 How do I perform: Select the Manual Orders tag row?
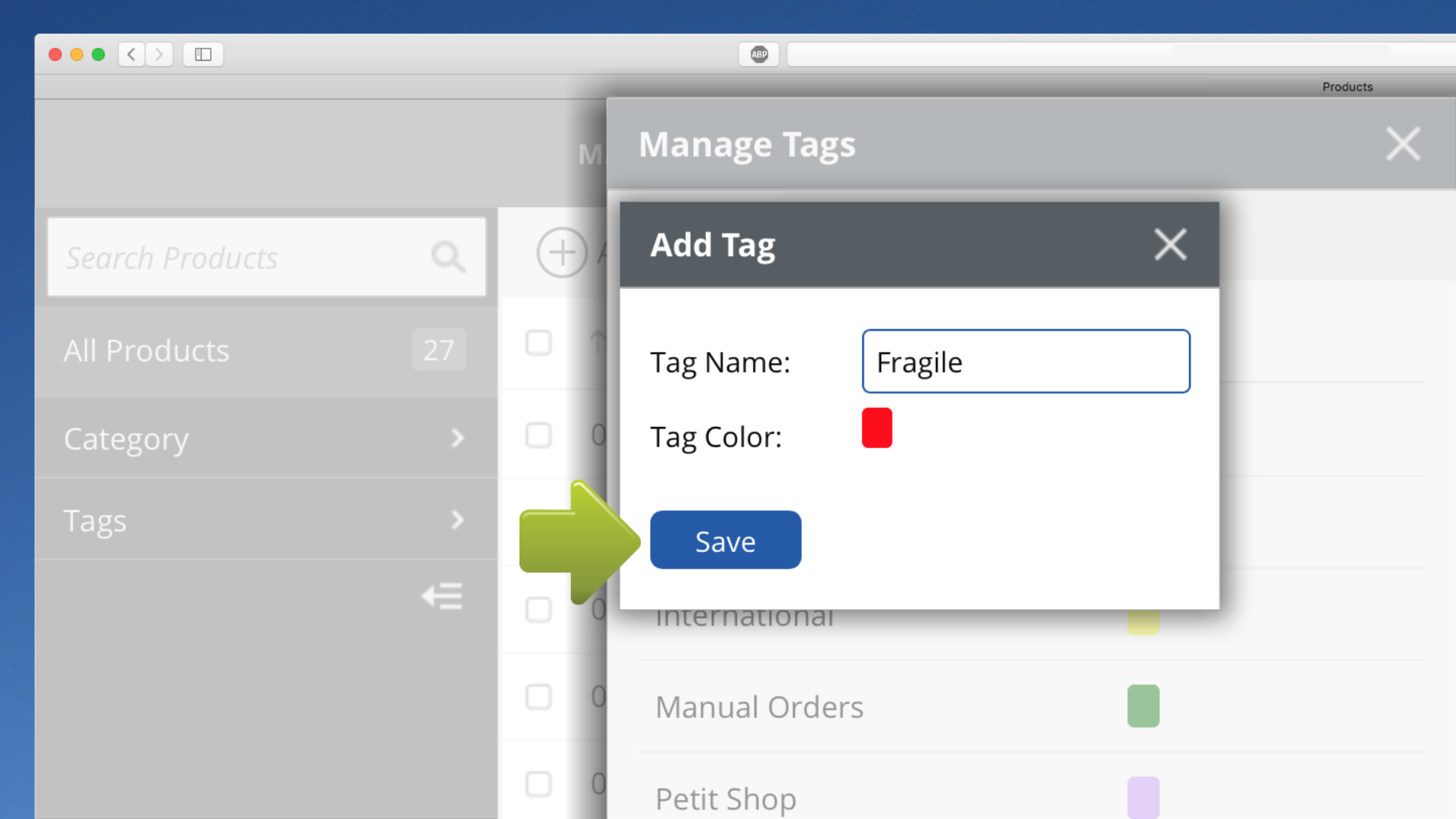pos(1031,707)
